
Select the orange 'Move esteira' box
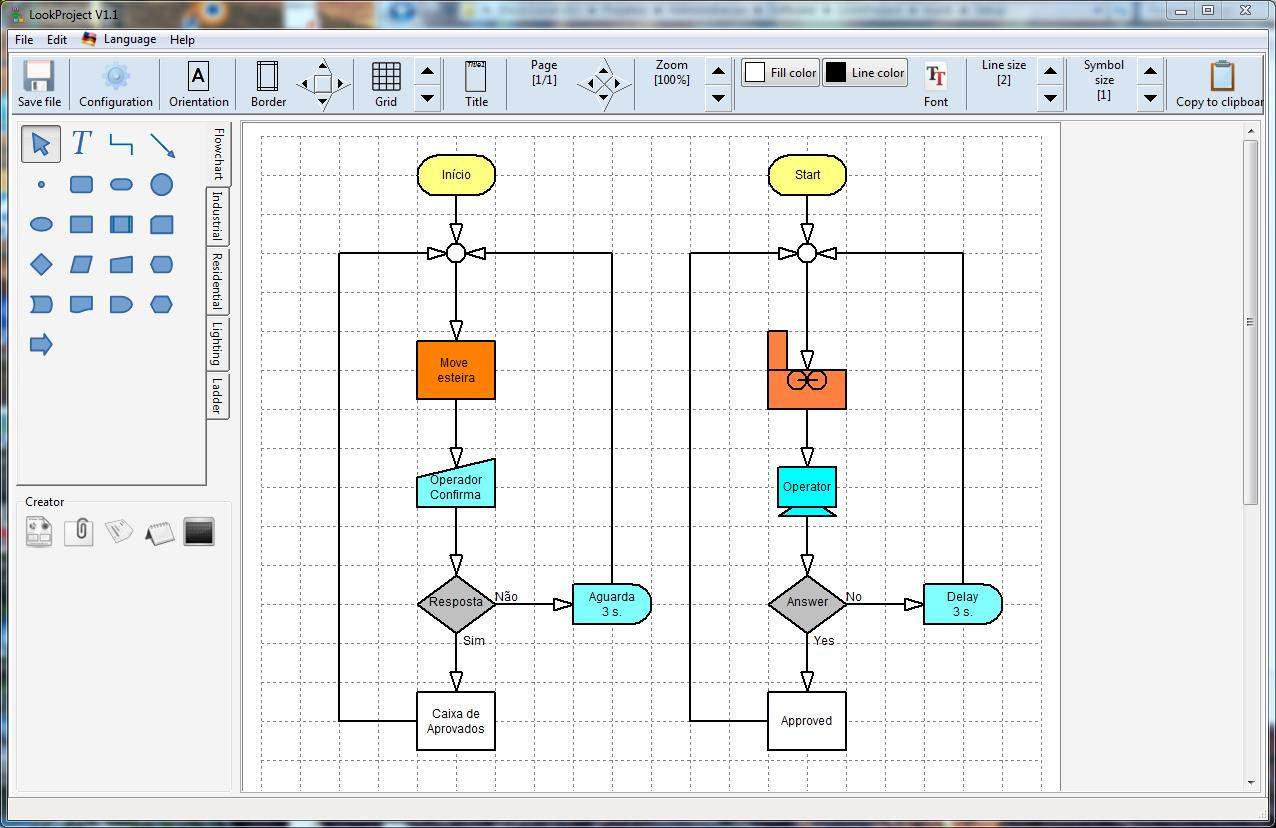(456, 370)
